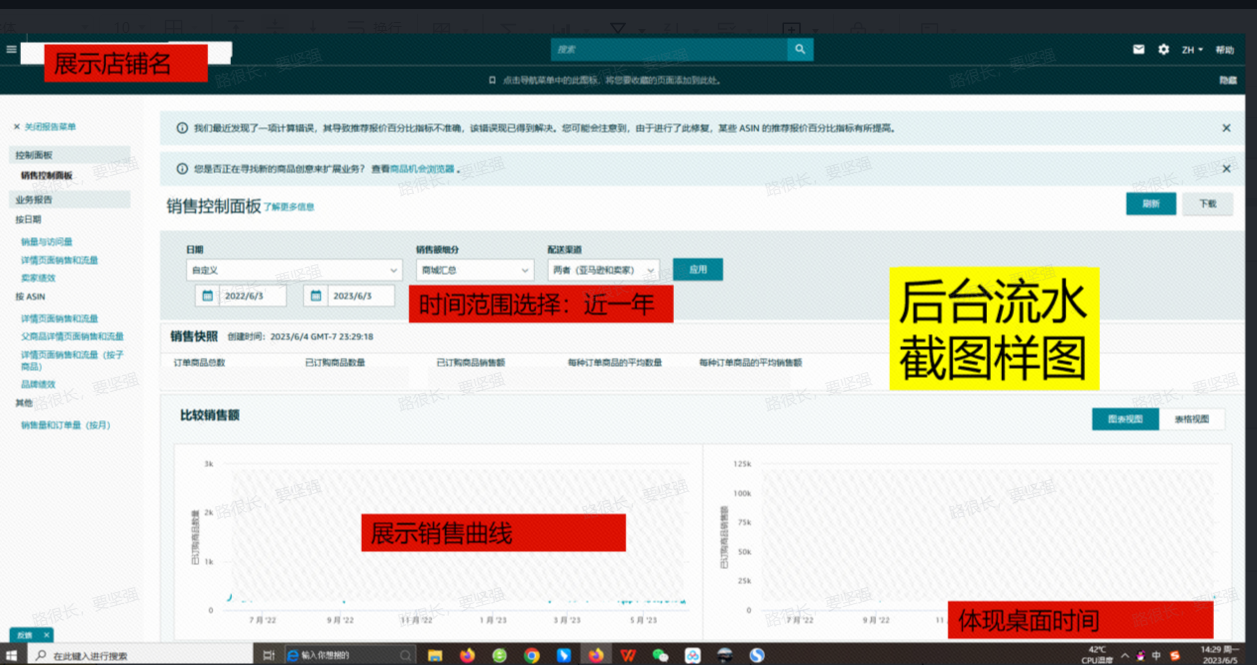
Task: Open the envelope messages icon in top bar
Action: coord(1139,49)
